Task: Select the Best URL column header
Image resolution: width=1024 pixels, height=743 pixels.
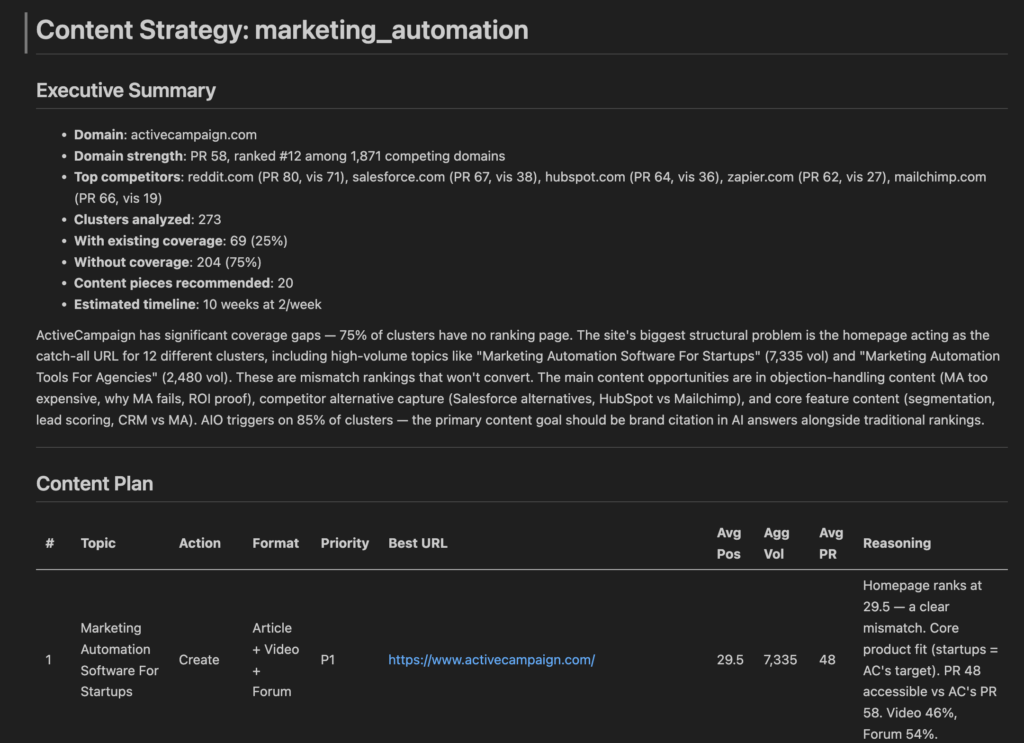Action: pyautogui.click(x=418, y=543)
